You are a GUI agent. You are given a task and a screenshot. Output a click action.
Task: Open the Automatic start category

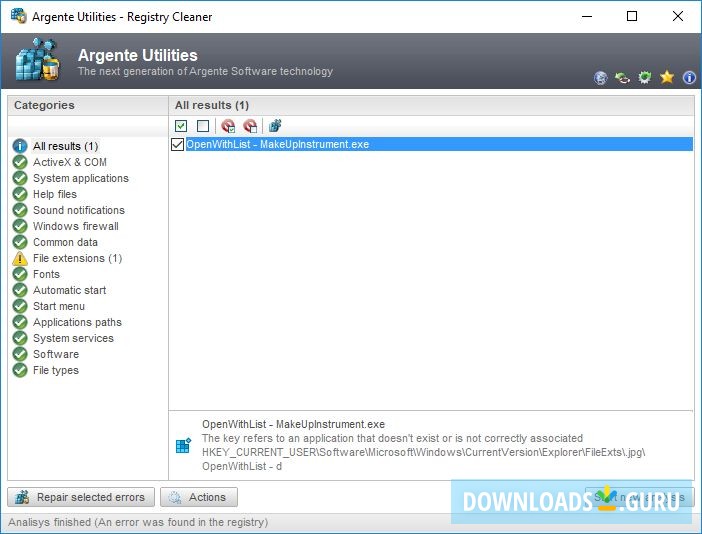coord(69,290)
